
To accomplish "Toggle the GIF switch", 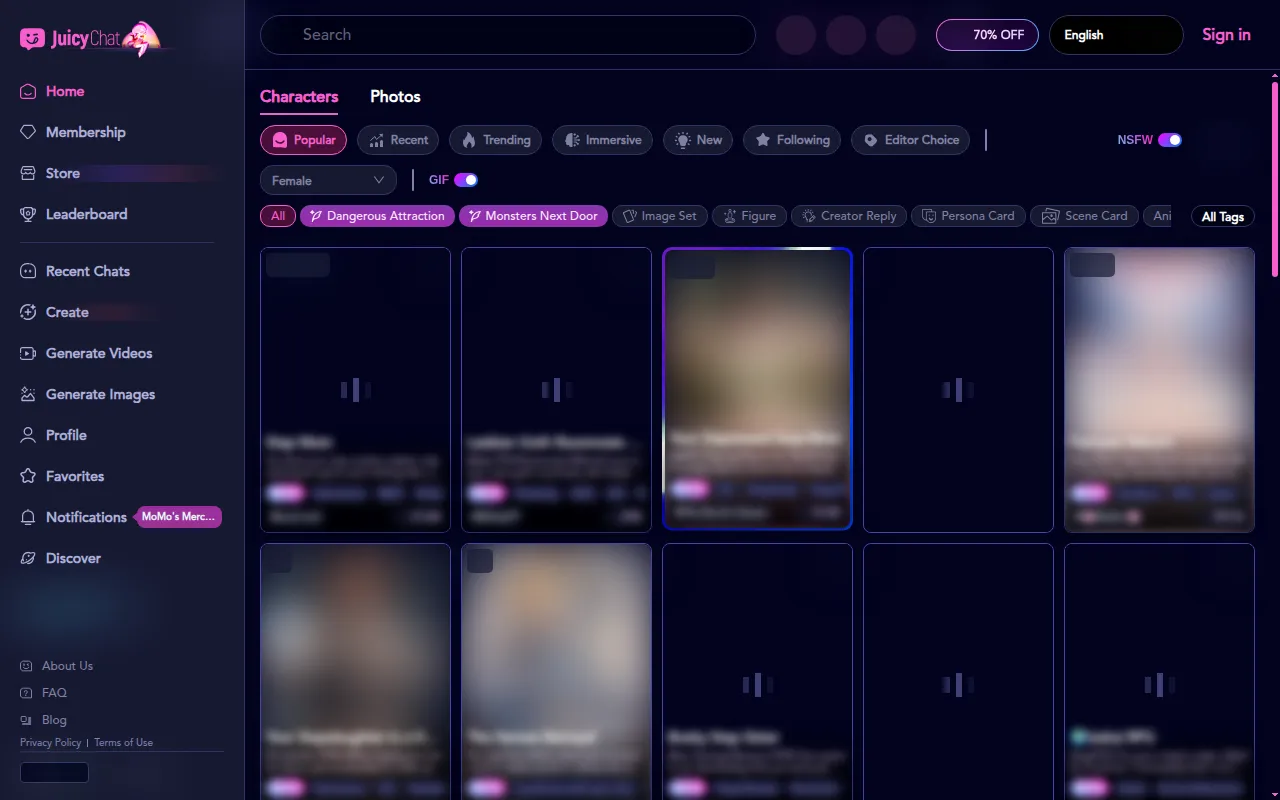I will point(466,180).
